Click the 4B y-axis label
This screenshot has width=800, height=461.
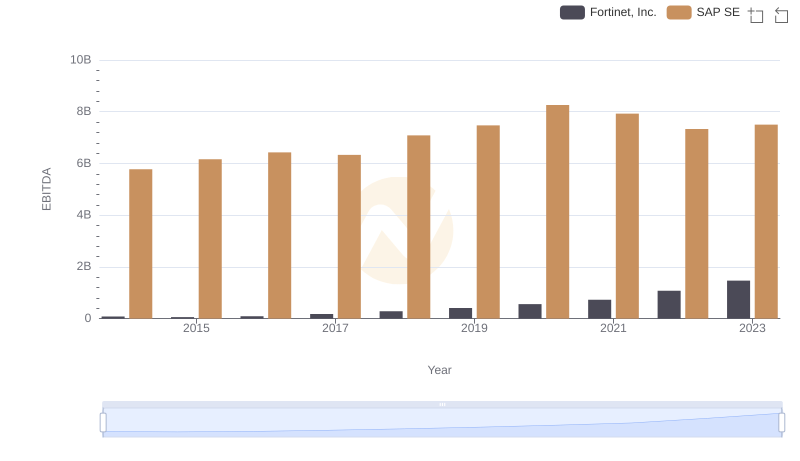click(x=84, y=215)
